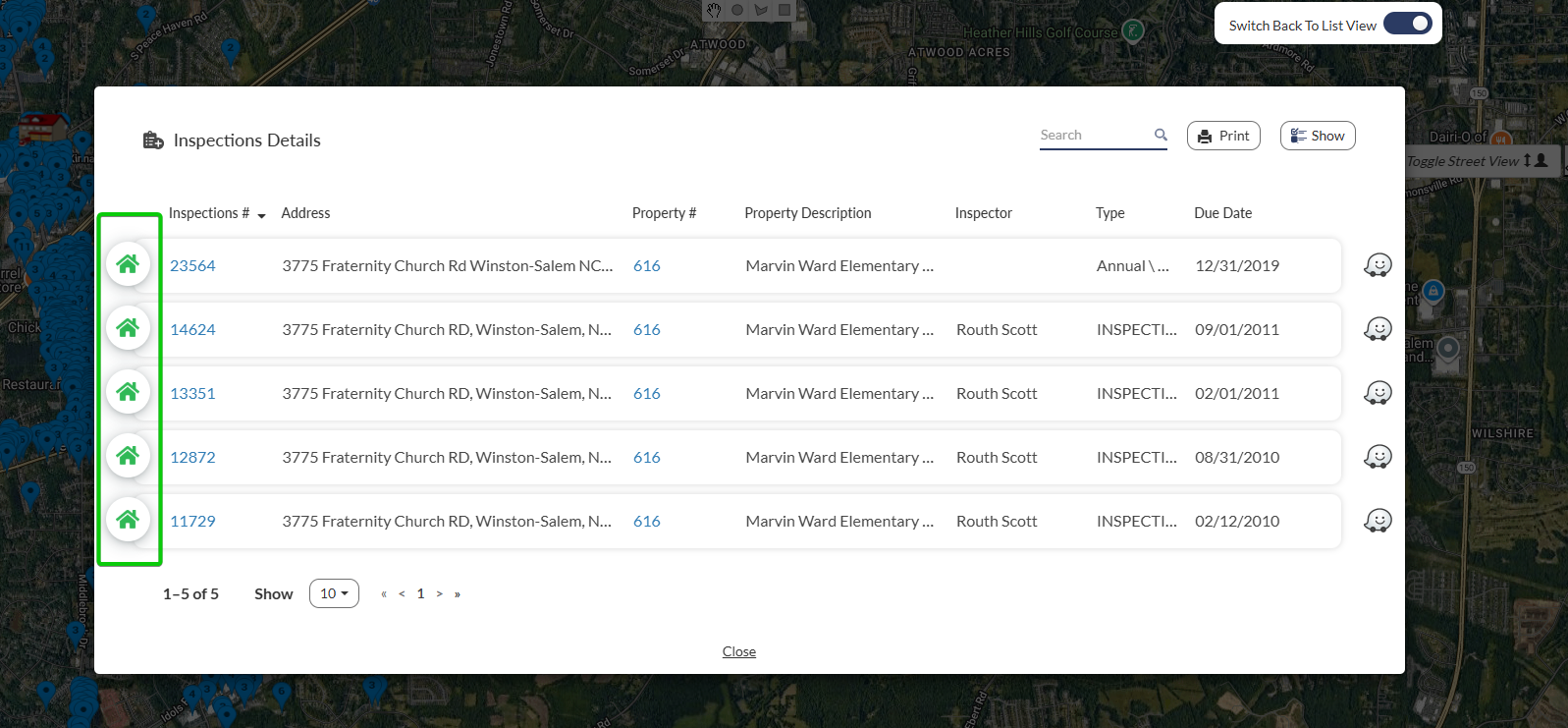The height and width of the screenshot is (728, 1568).
Task: Click the Show columns button
Action: coord(1317,136)
